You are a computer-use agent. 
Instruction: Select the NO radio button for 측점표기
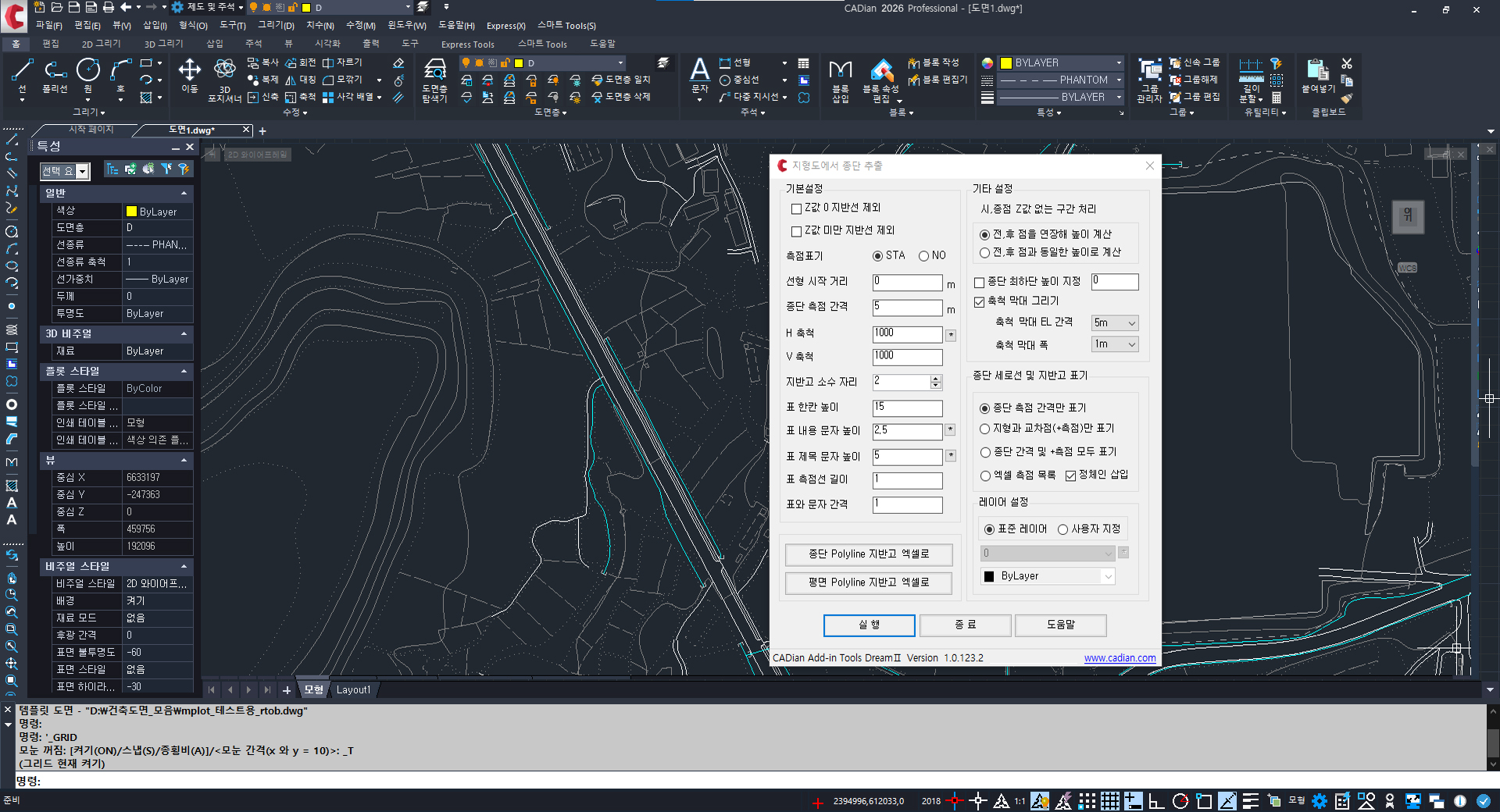[x=923, y=256]
